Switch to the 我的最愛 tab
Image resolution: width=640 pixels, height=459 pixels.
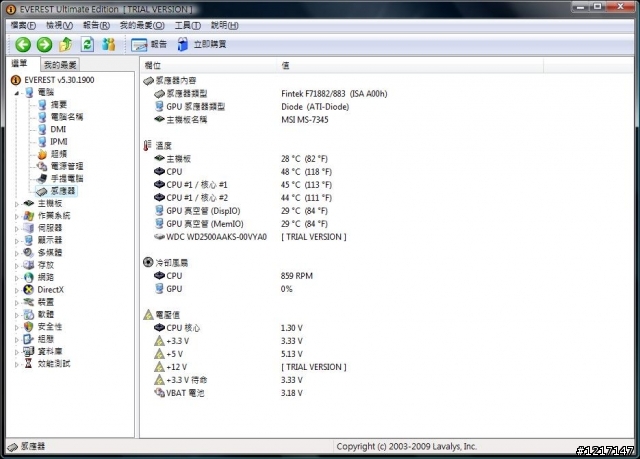60,65
